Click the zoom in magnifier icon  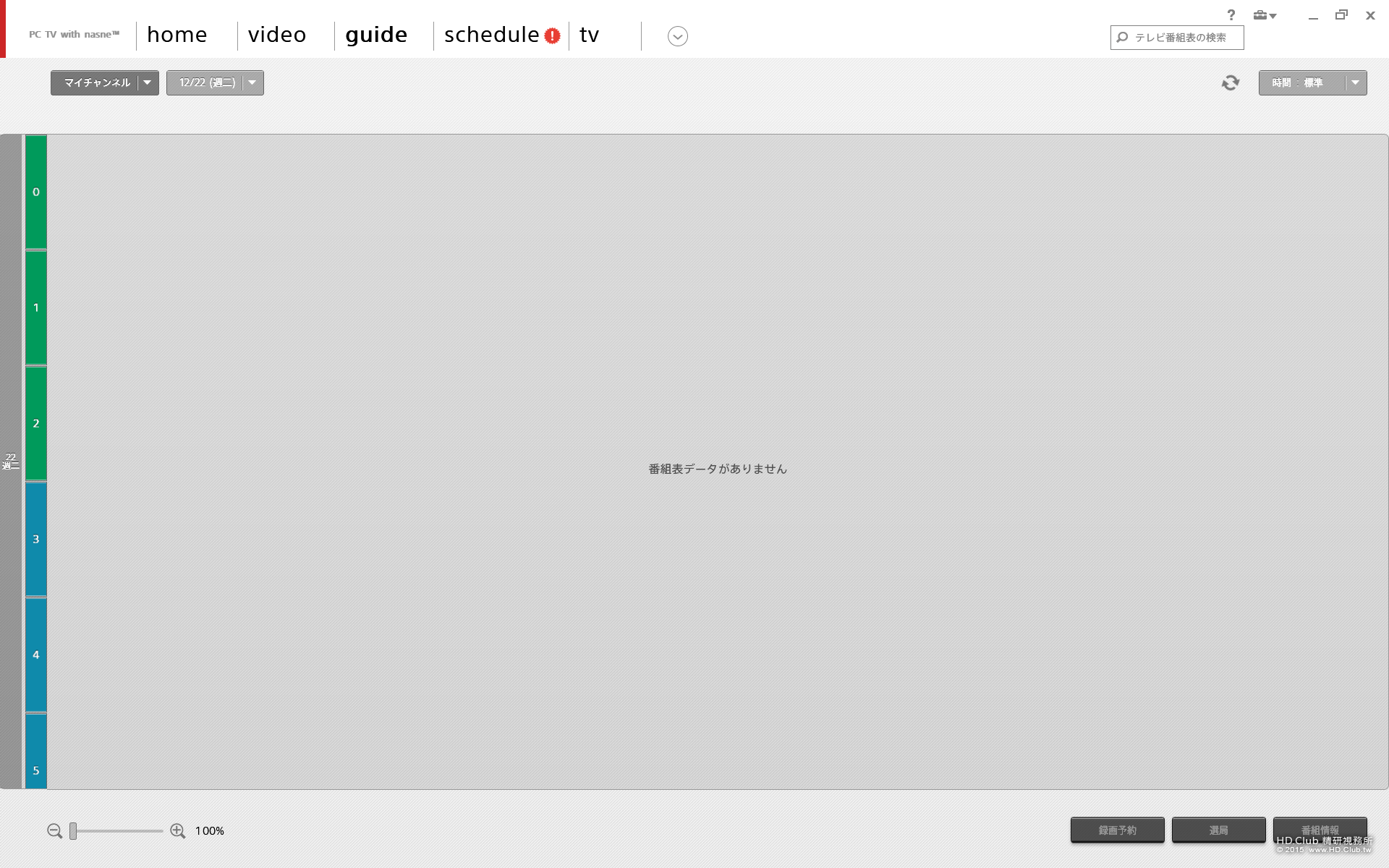[x=178, y=831]
